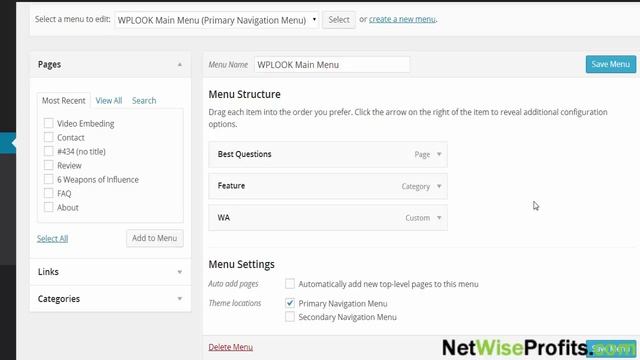The image size is (640, 360).
Task: Click the Best Questions menu item bar
Action: pos(328,154)
